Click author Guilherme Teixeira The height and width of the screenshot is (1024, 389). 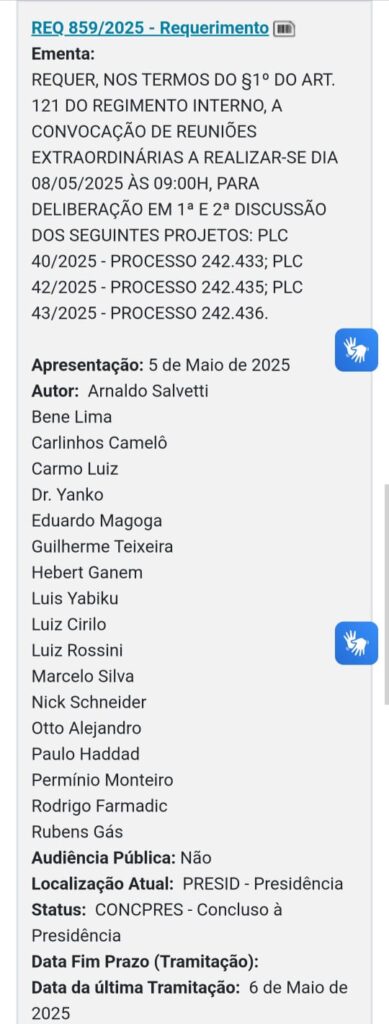(102, 546)
